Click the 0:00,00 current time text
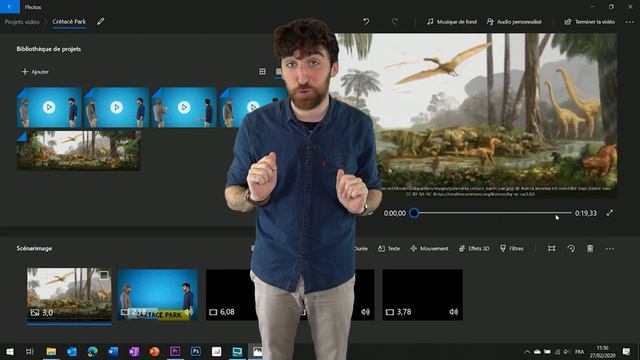Image resolution: width=640 pixels, height=360 pixels. pos(395,213)
